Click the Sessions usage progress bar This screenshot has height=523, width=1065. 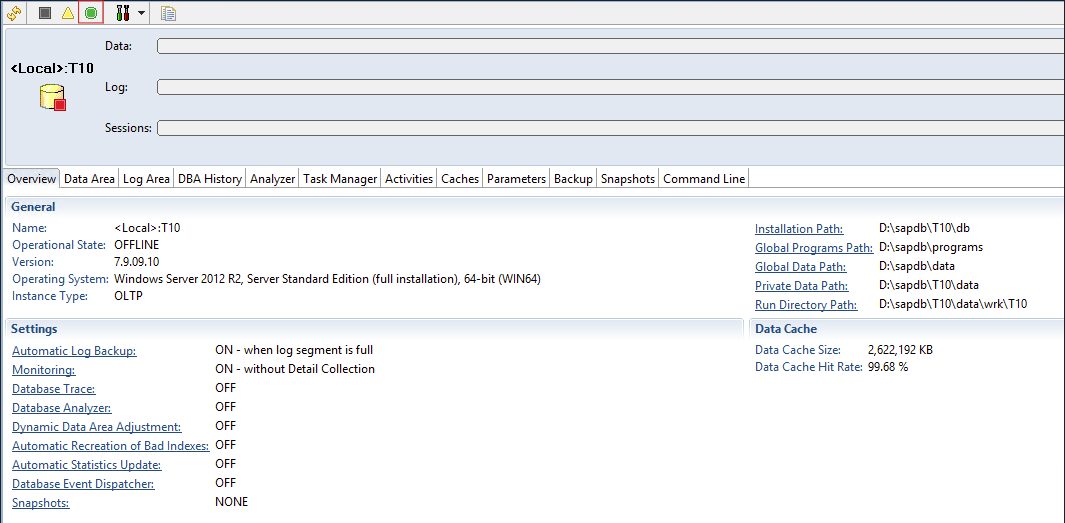[611, 128]
